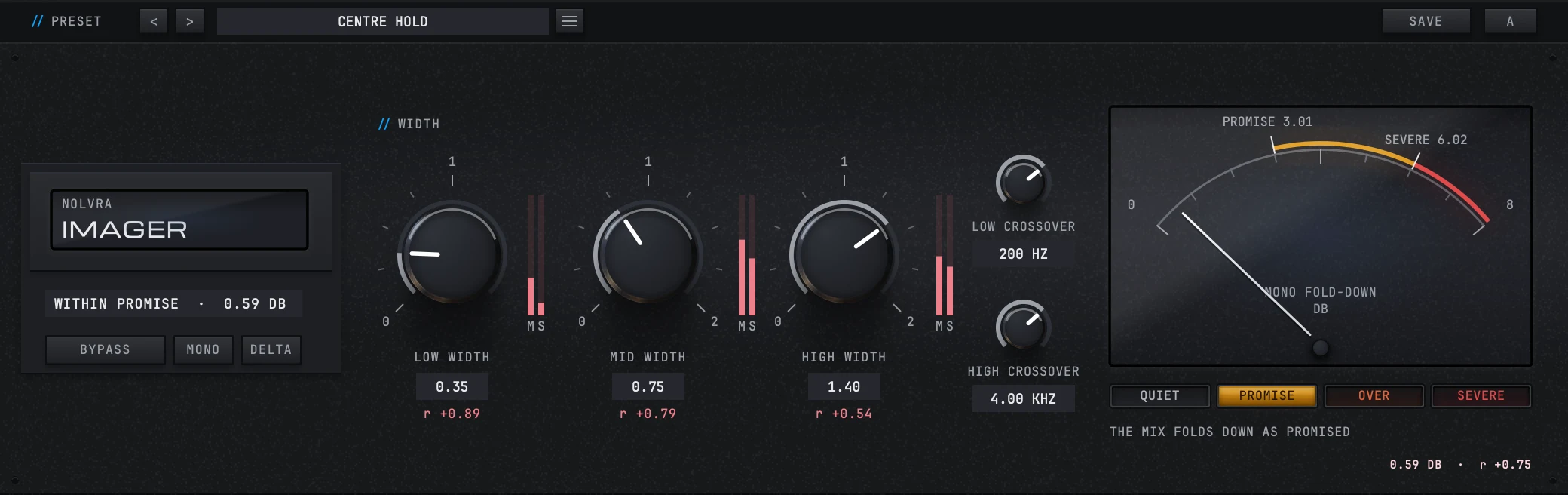
Task: Click the Mid Width knob
Action: click(648, 254)
